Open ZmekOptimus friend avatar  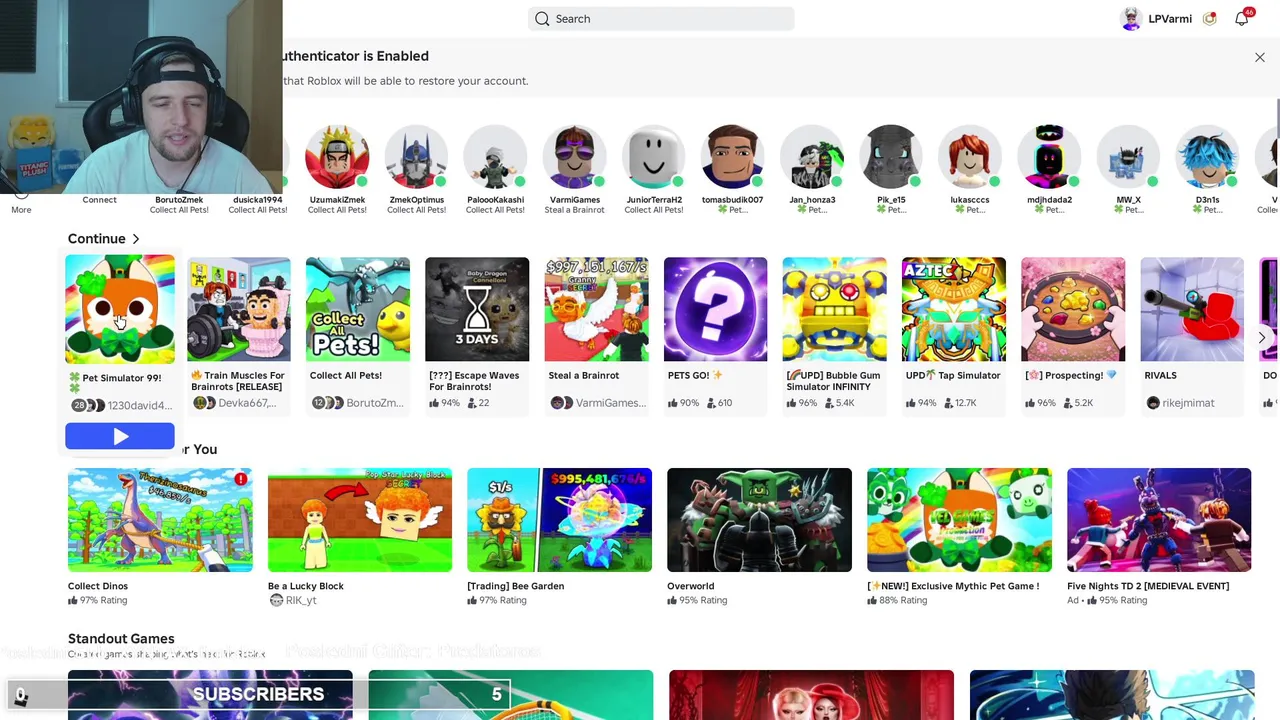click(416, 158)
